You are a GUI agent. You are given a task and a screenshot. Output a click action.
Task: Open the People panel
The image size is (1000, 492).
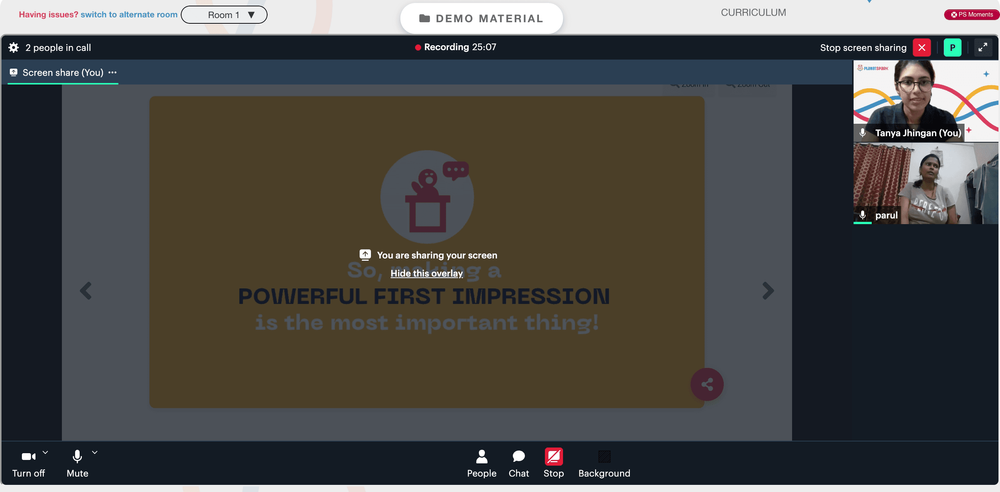[x=482, y=464]
